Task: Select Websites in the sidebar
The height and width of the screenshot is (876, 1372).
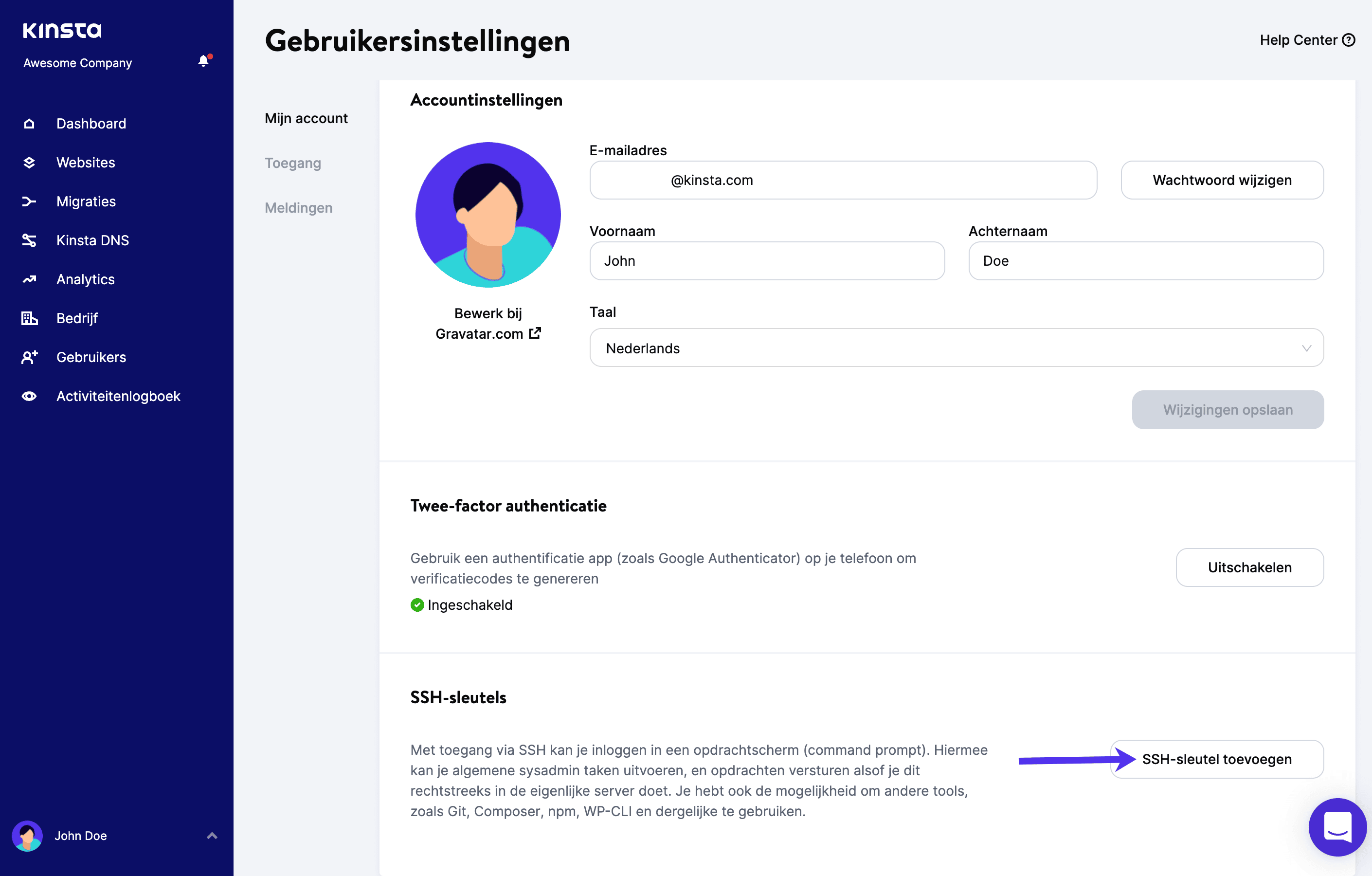Action: (x=86, y=163)
